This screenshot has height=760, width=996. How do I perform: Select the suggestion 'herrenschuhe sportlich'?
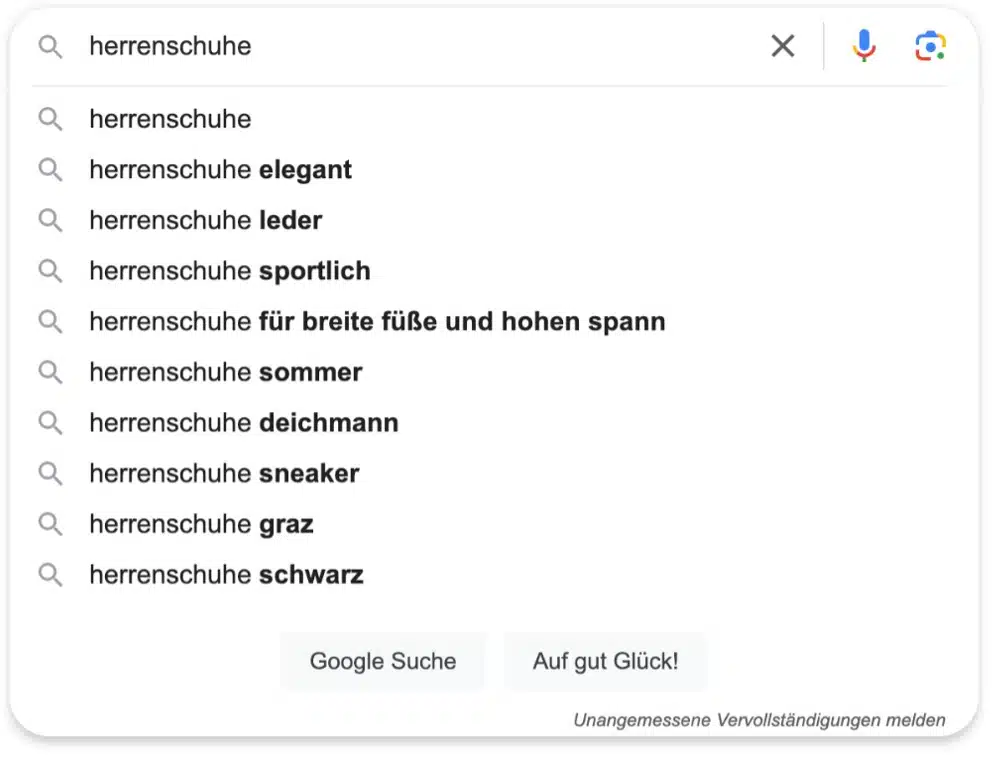pyautogui.click(x=230, y=270)
